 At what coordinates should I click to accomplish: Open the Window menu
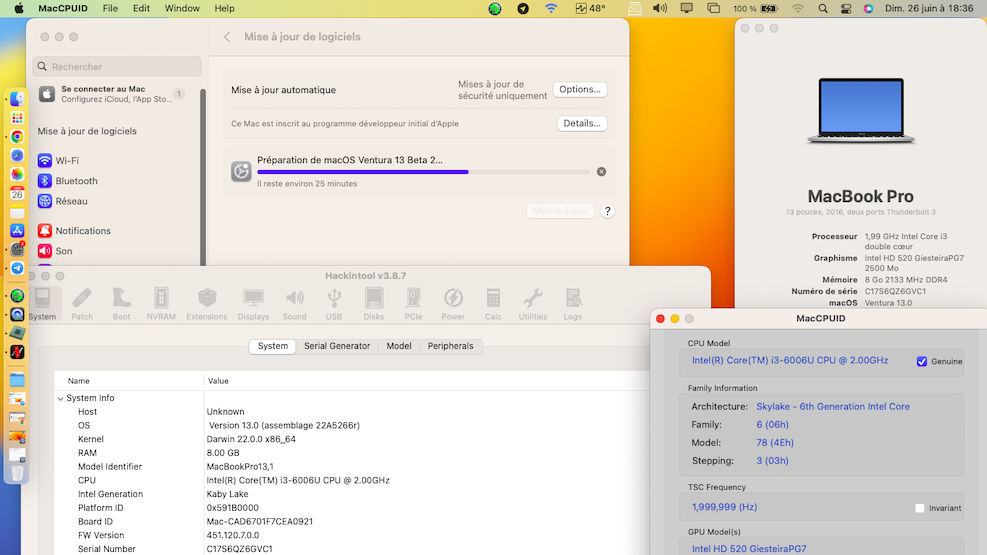(x=182, y=8)
